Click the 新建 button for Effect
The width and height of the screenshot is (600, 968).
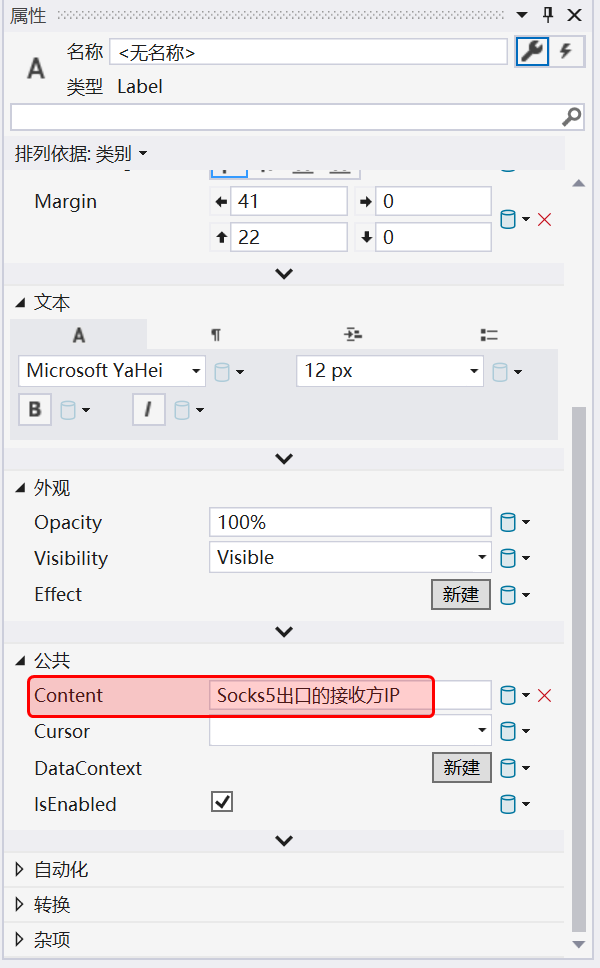tap(461, 595)
